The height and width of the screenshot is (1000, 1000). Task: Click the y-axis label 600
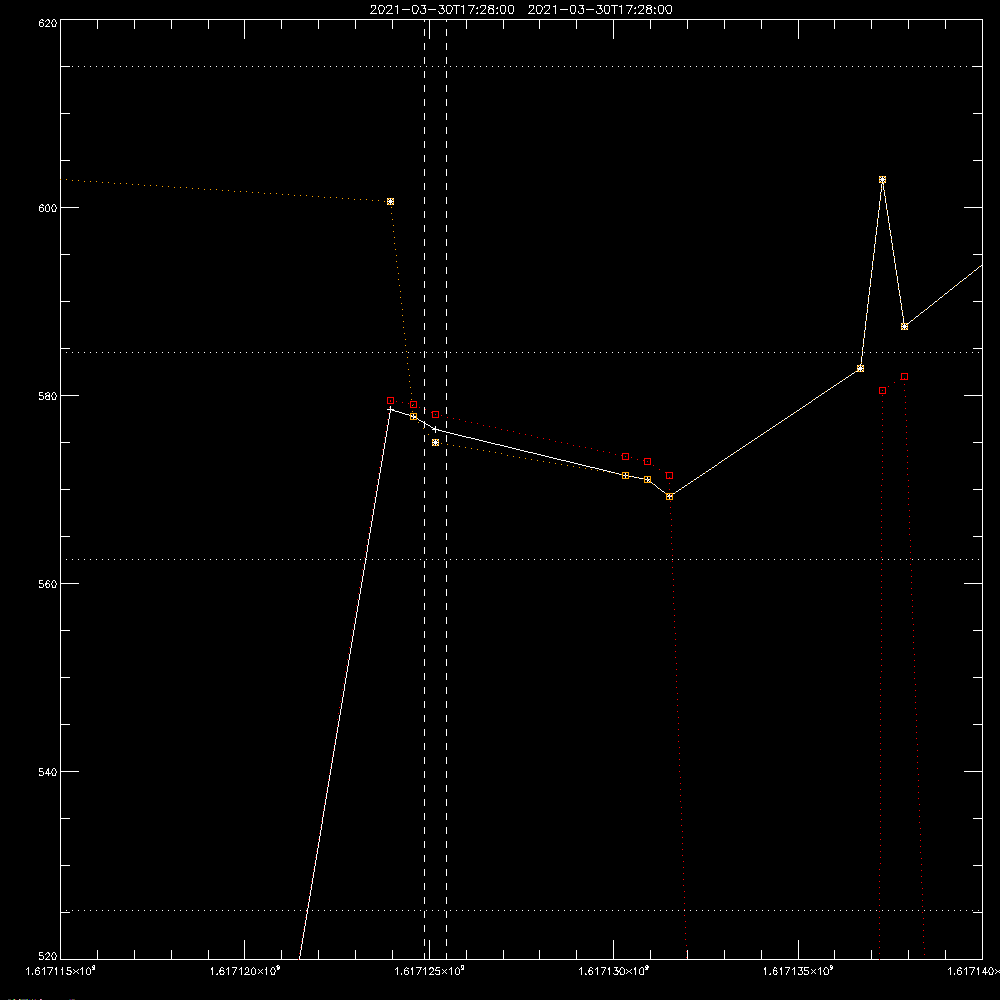pos(48,208)
